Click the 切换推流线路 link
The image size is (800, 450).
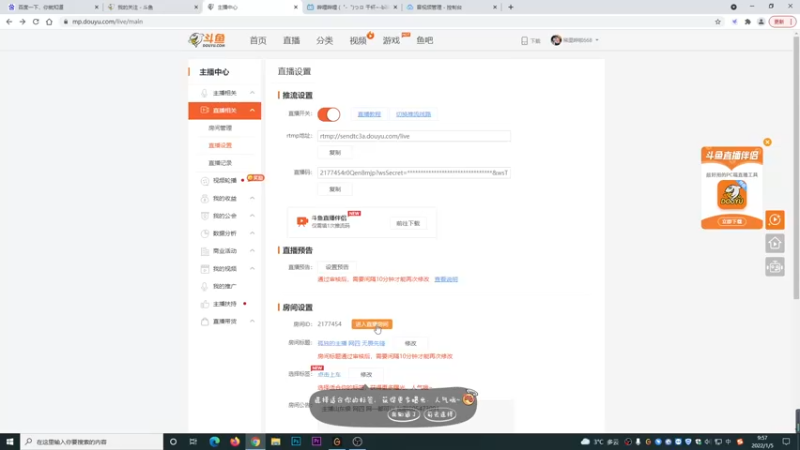point(413,114)
